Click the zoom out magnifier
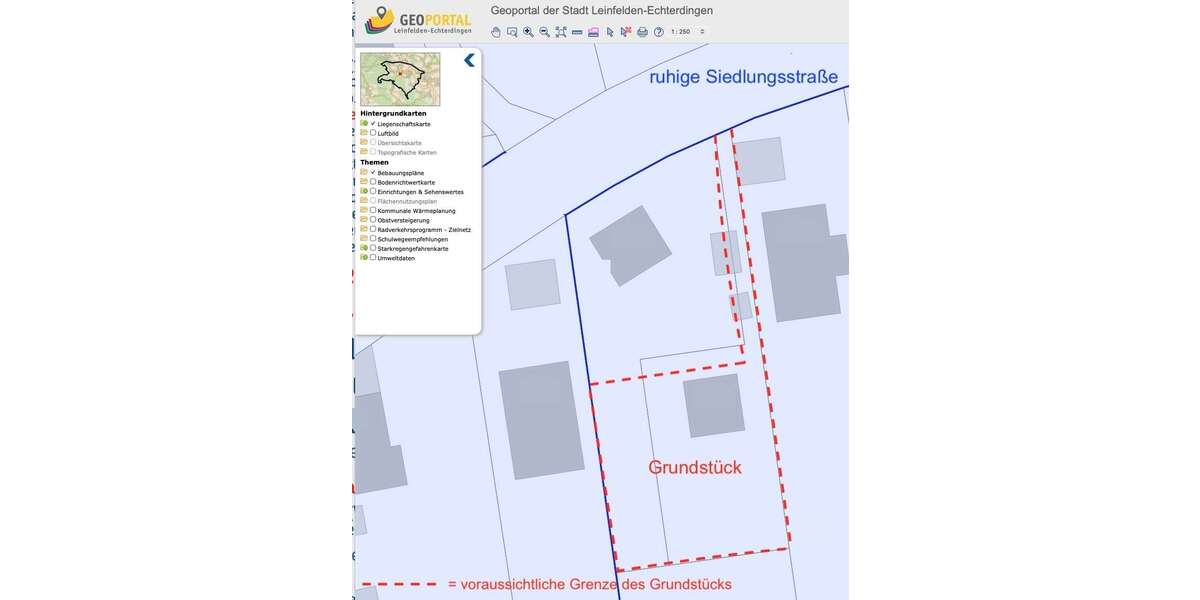 coord(544,32)
